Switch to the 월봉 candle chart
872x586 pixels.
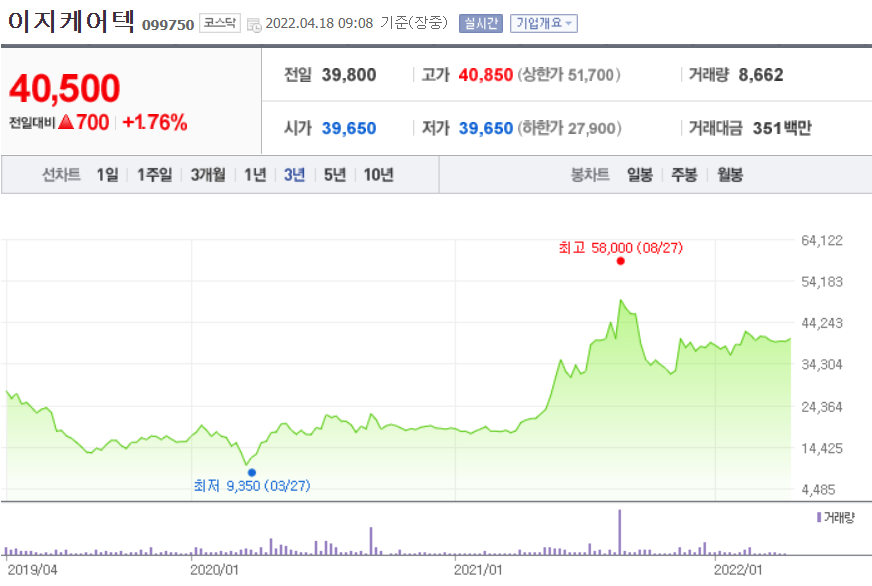pyautogui.click(x=730, y=175)
